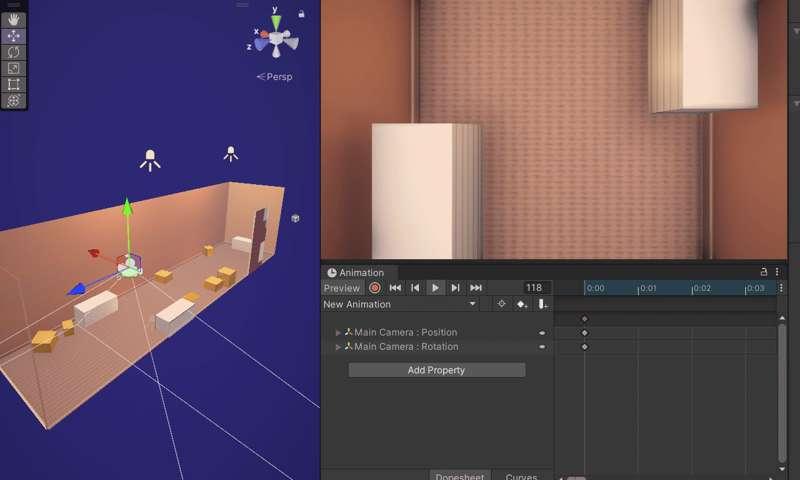Toggle the scene gizmo rotation lock

tap(302, 14)
